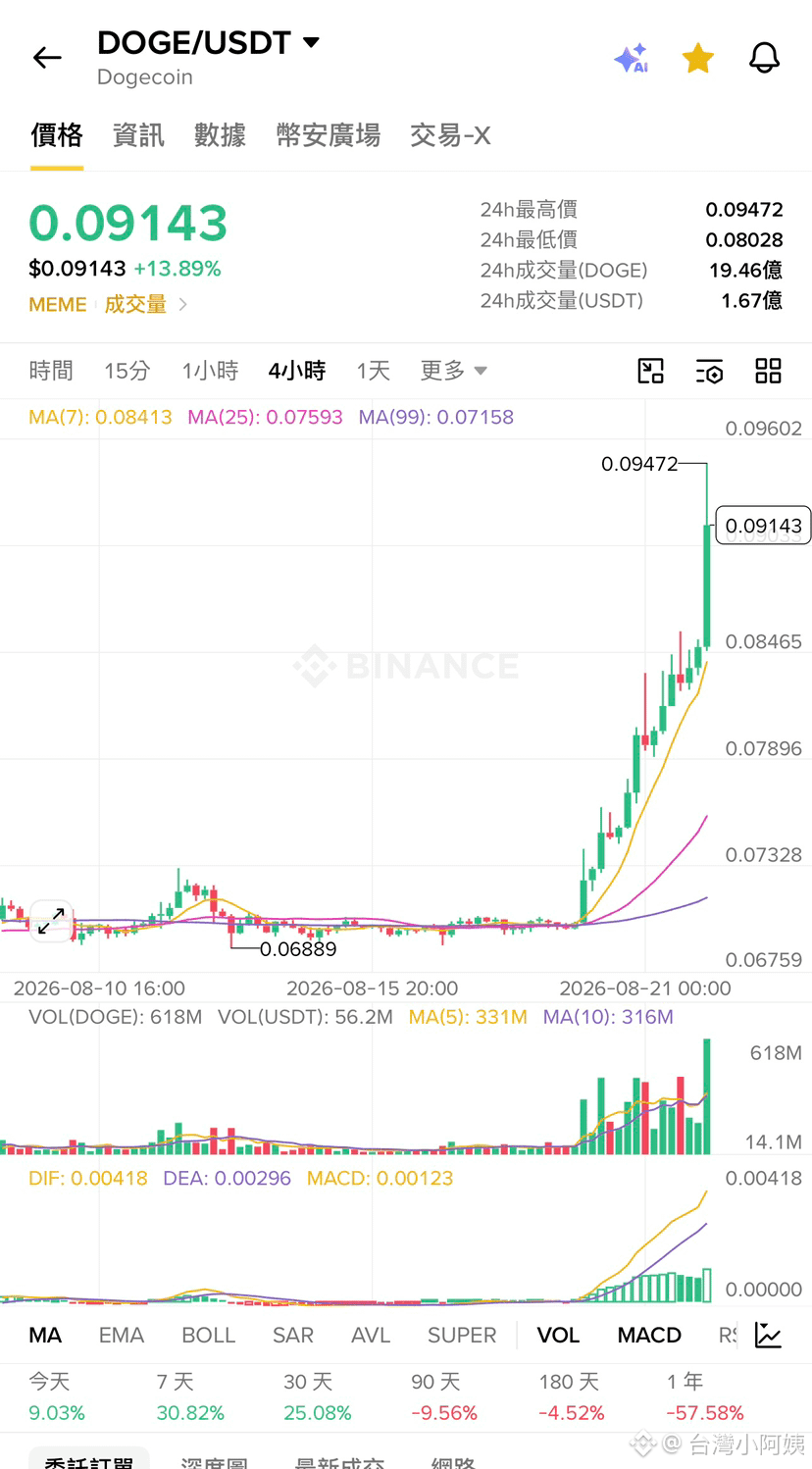Expand chart with fullscreen arrows icon
812x1469 pixels.
(x=51, y=921)
